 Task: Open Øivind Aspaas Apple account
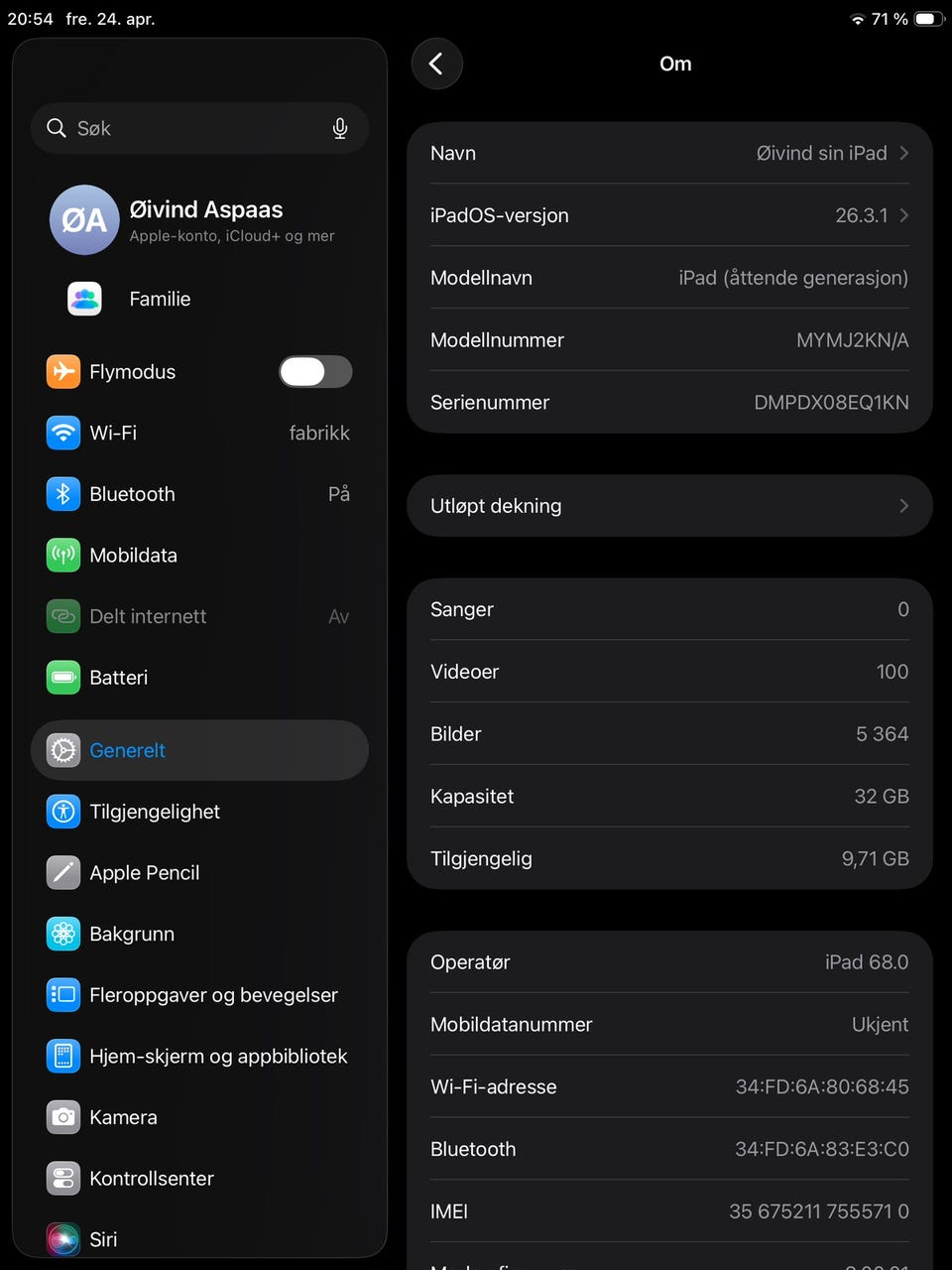pyautogui.click(x=199, y=220)
